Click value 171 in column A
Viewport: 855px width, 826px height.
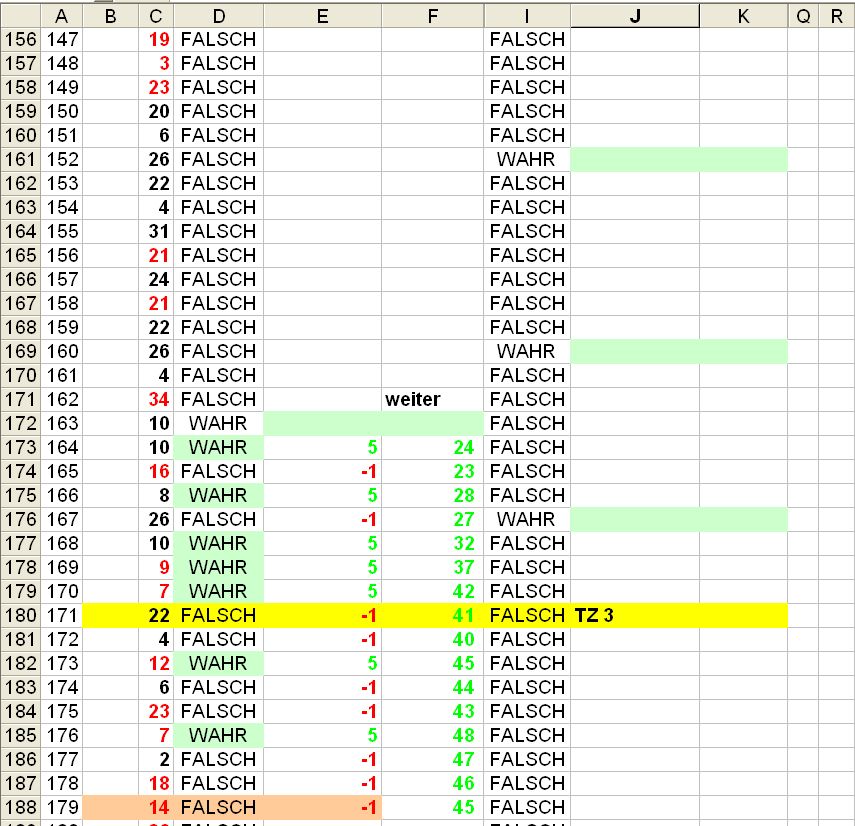tap(62, 615)
